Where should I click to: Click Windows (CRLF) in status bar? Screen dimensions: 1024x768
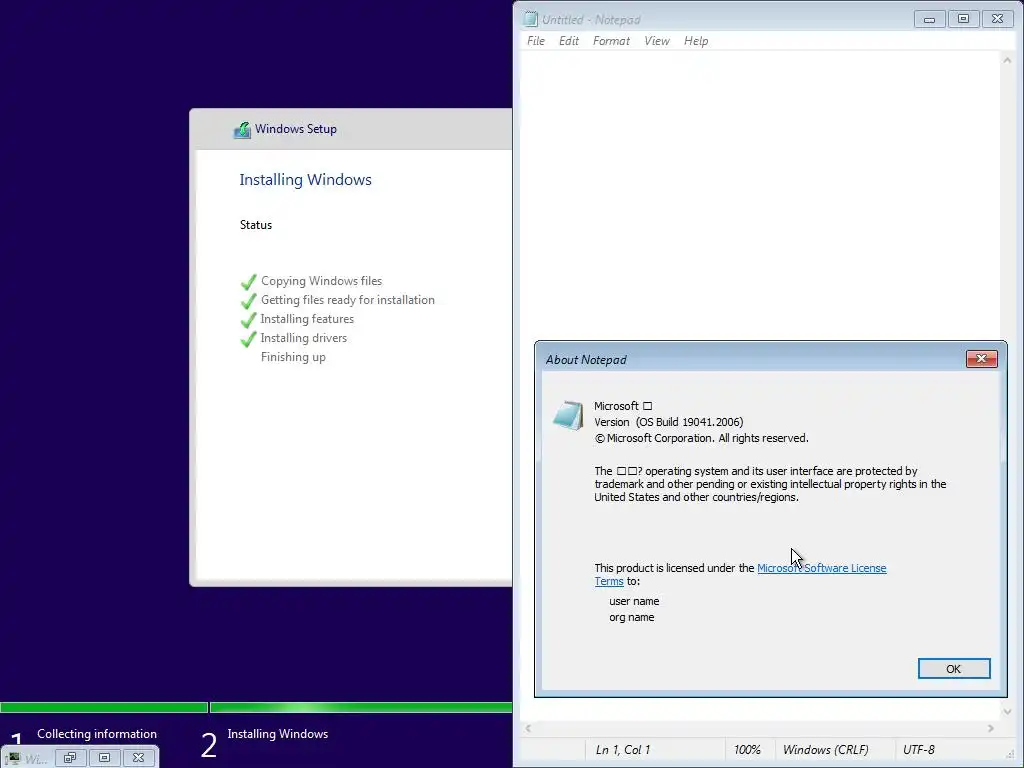(x=825, y=750)
